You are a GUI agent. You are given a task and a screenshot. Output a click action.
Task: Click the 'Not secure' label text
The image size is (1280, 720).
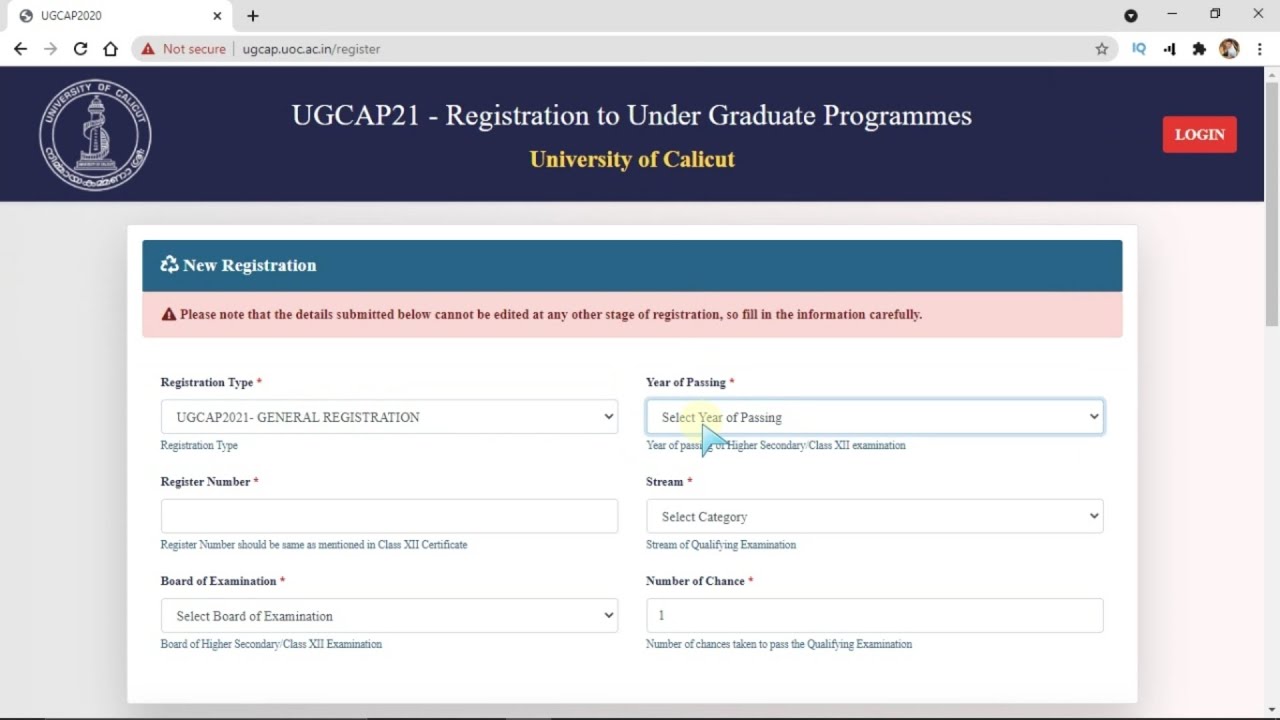(x=194, y=49)
